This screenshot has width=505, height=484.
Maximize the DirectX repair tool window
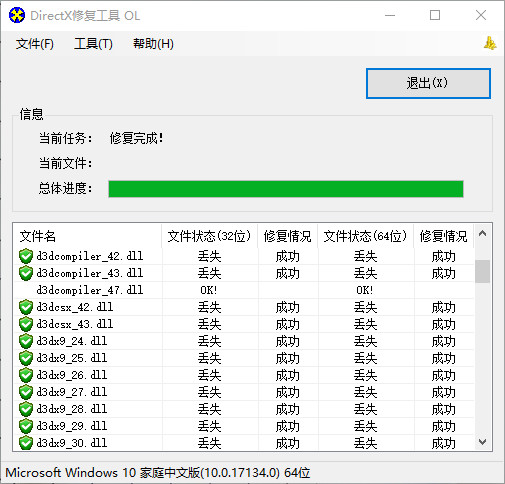435,15
